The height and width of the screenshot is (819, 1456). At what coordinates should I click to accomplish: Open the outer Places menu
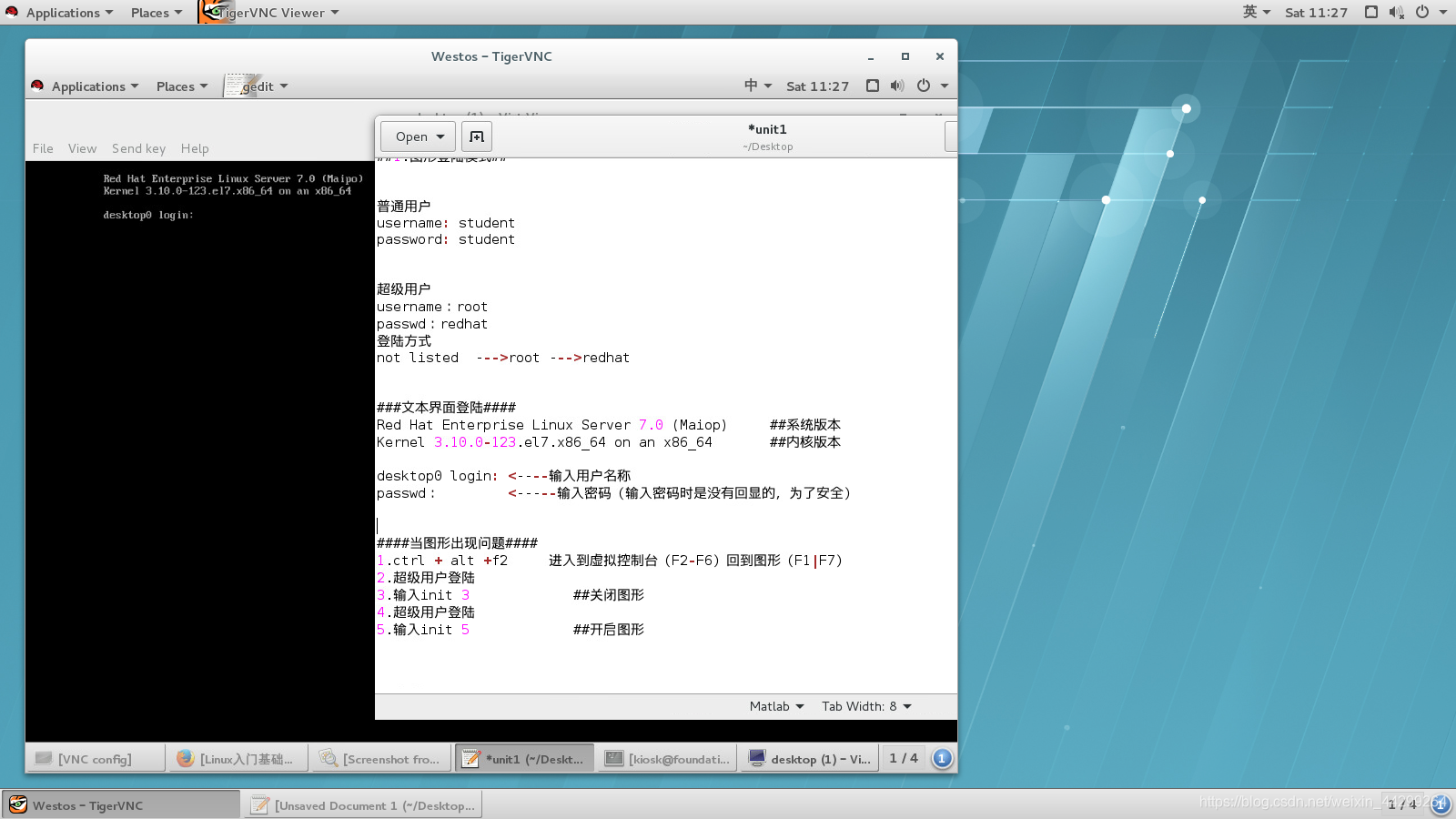156,13
